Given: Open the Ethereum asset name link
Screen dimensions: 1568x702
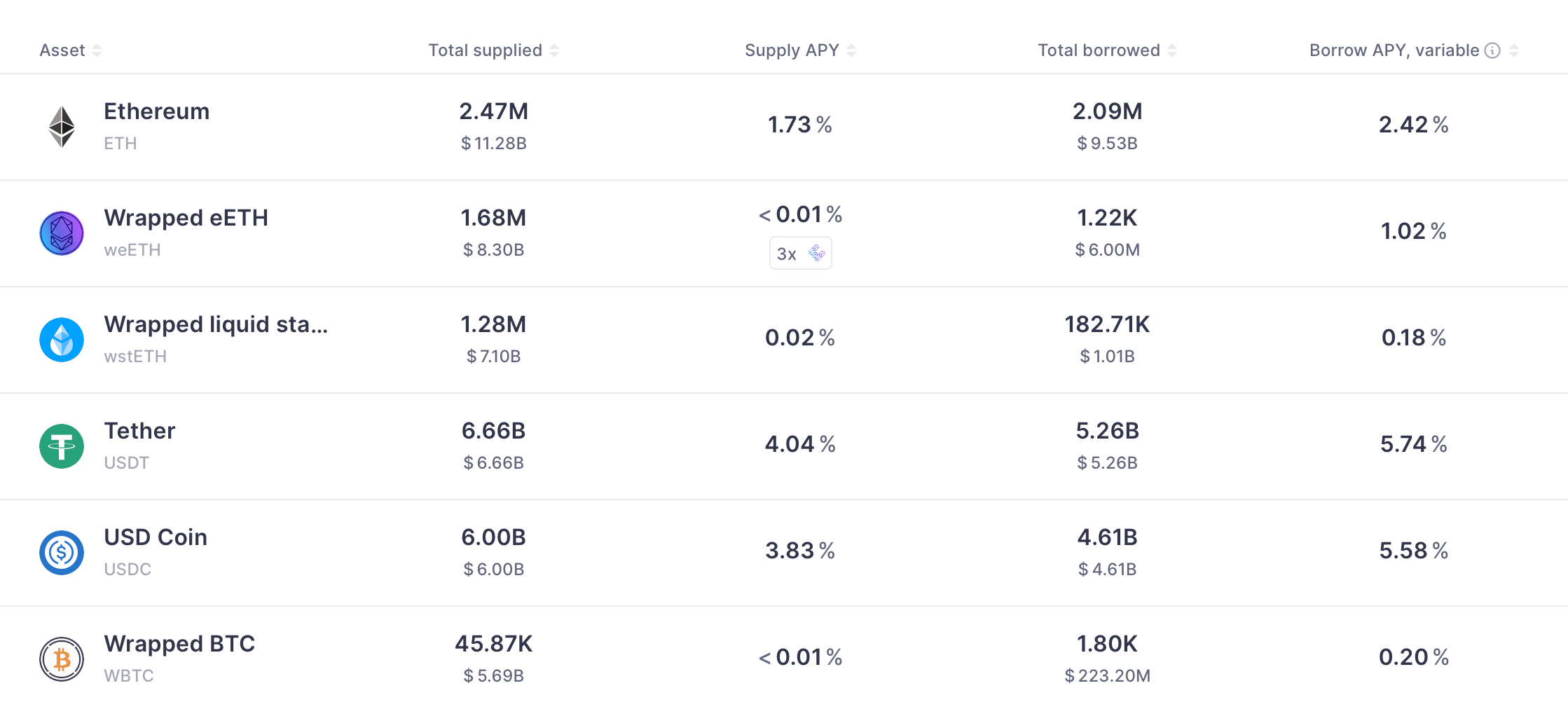Looking at the screenshot, I should click(157, 111).
